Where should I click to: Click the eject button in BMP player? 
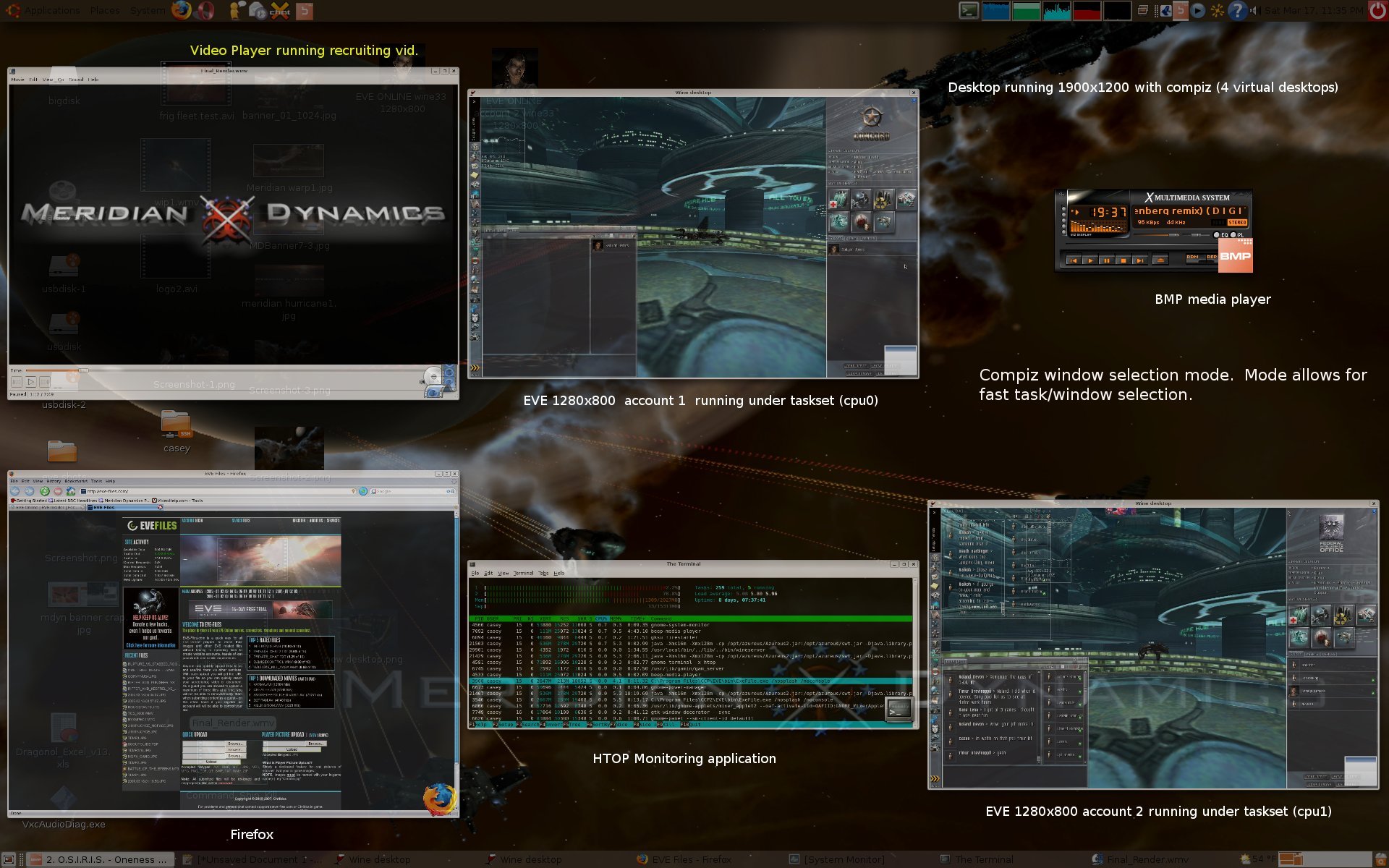[1160, 260]
